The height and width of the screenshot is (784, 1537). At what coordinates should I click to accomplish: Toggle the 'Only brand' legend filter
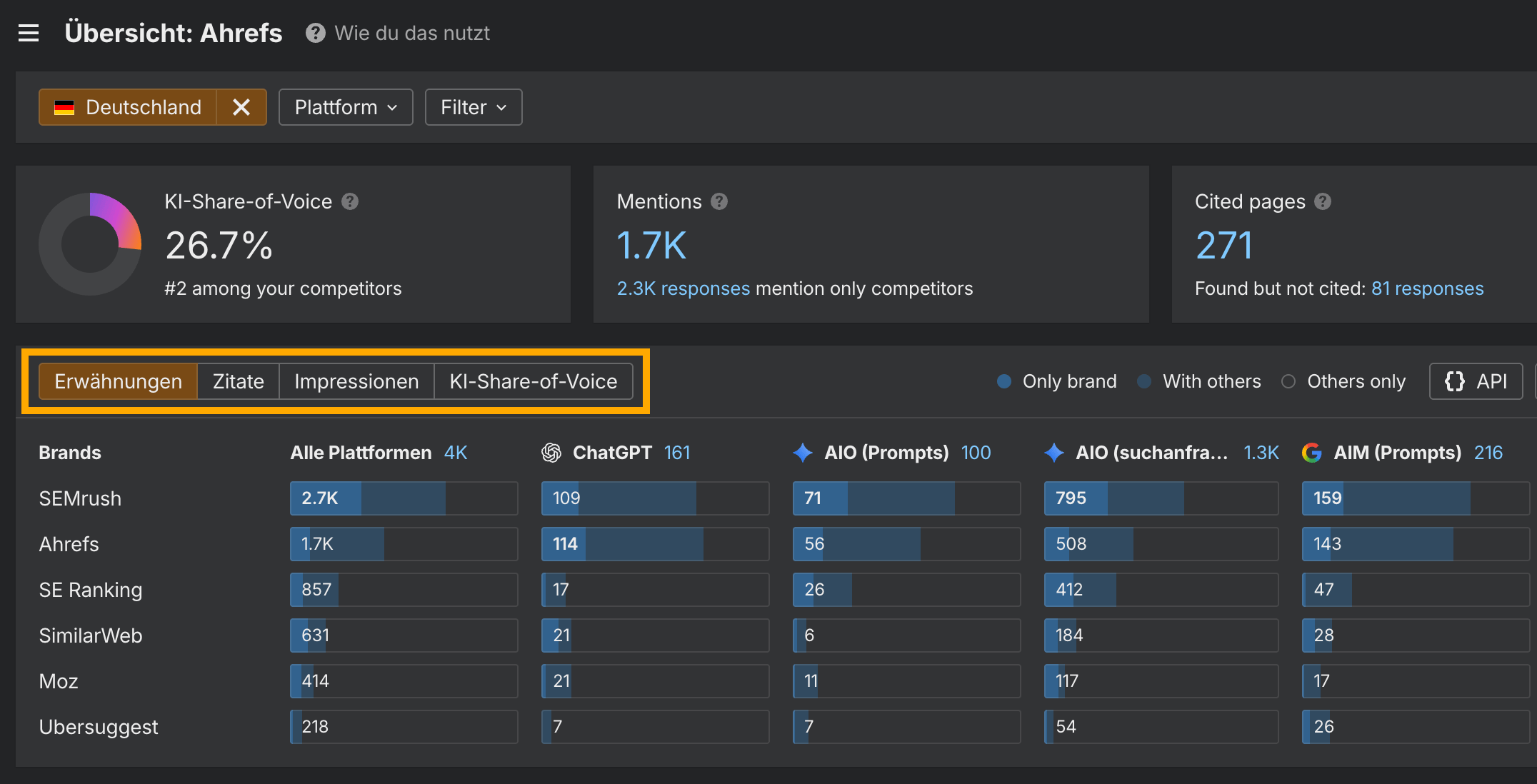pos(1057,381)
